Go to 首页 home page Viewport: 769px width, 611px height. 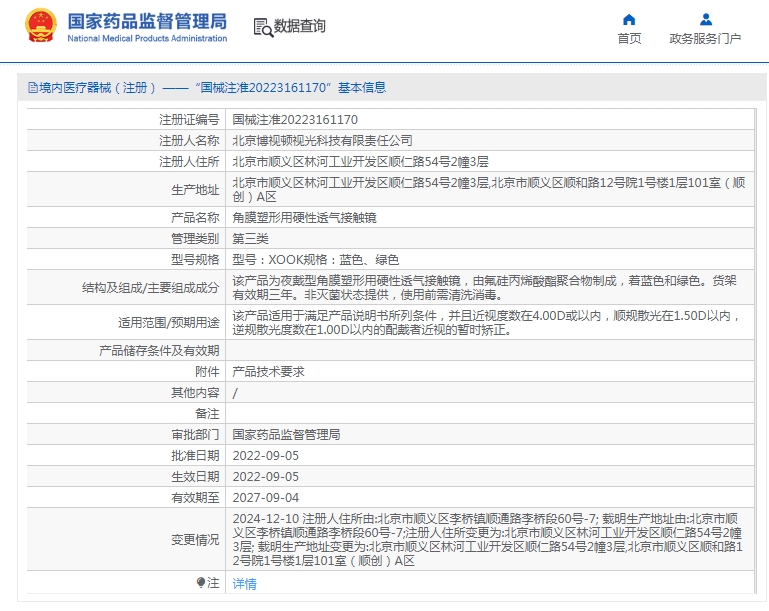(629, 38)
